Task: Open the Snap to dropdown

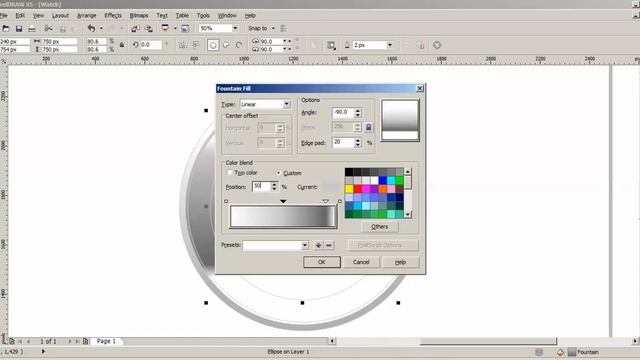Action: click(273, 28)
